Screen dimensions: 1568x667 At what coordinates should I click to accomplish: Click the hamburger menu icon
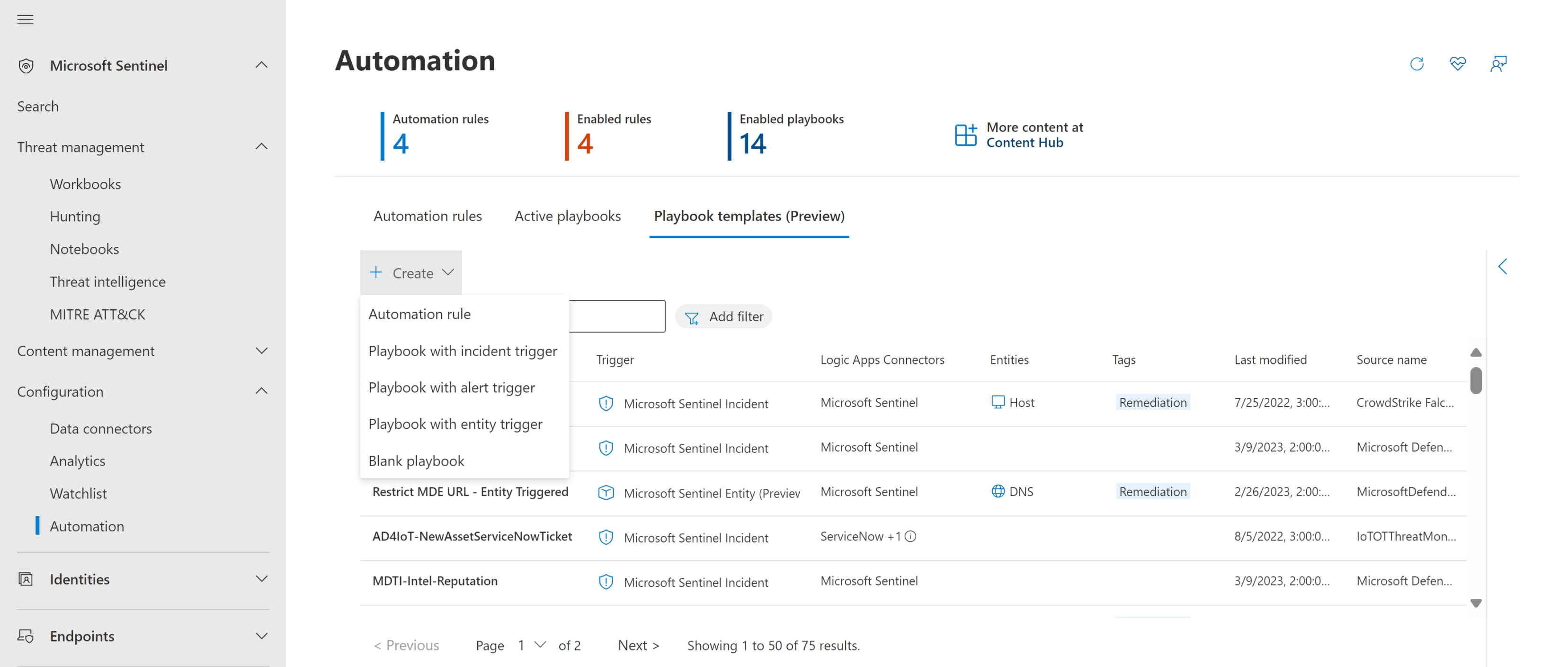tap(25, 19)
